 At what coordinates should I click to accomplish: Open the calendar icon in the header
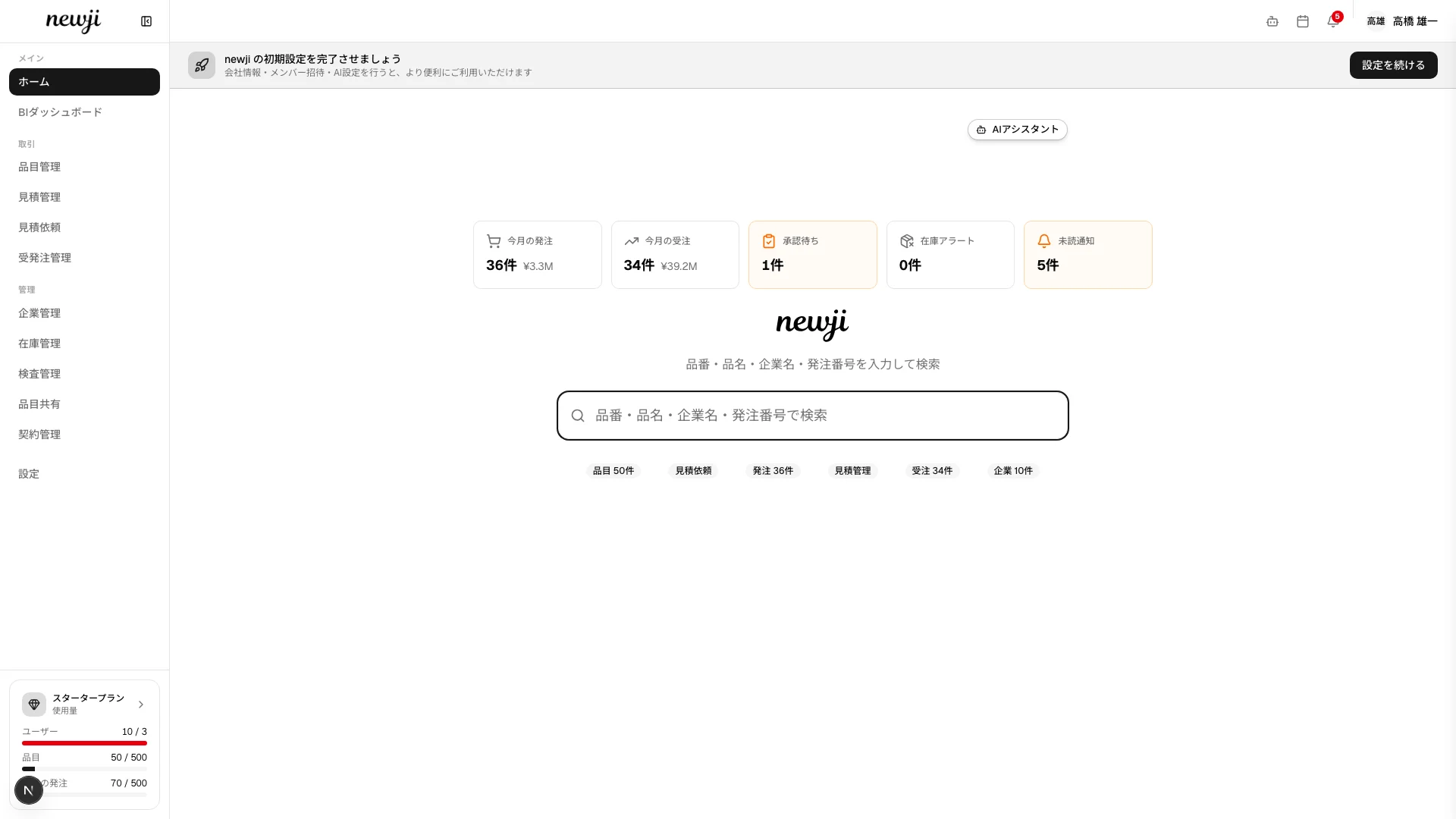(1303, 21)
